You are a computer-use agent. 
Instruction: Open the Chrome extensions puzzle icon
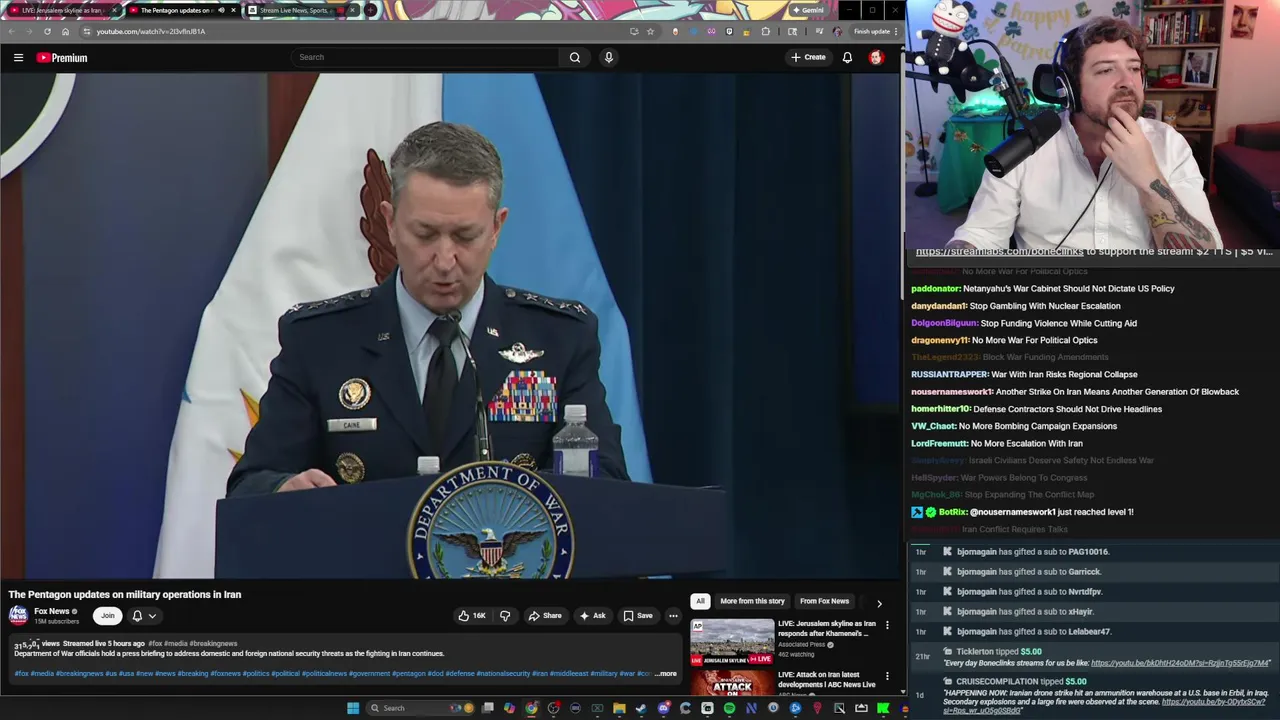coord(766,31)
